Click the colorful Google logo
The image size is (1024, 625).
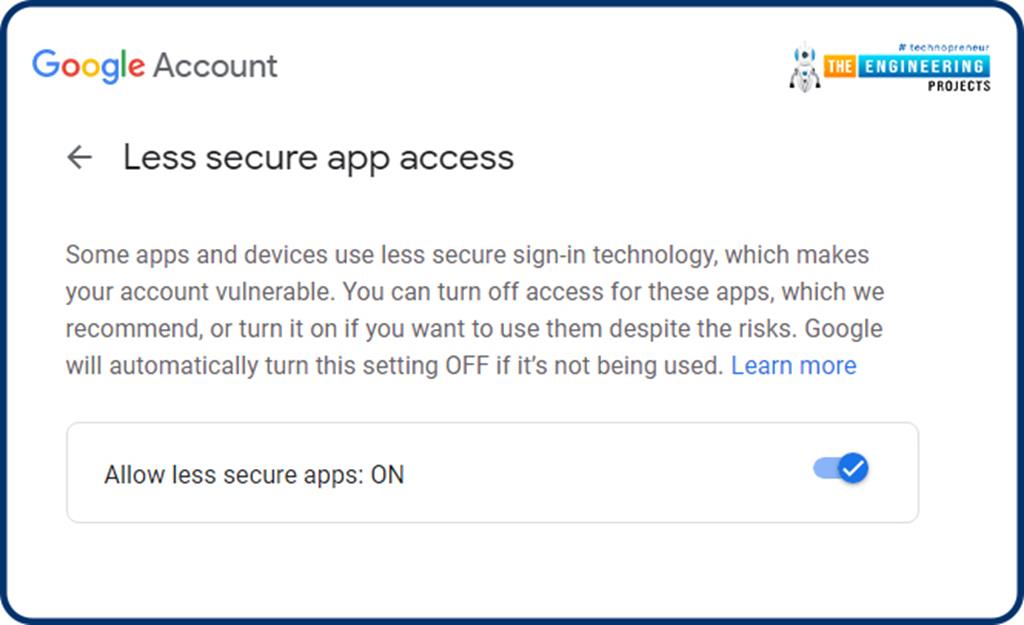pyautogui.click(x=88, y=66)
